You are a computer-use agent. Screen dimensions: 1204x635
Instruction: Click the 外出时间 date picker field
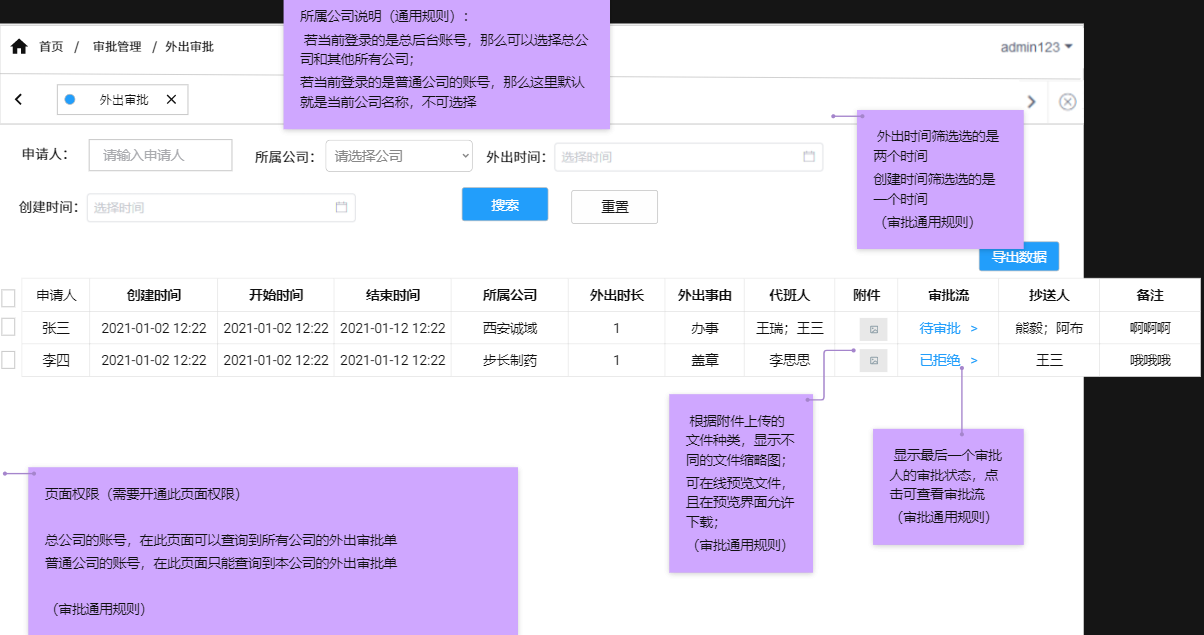pos(687,157)
